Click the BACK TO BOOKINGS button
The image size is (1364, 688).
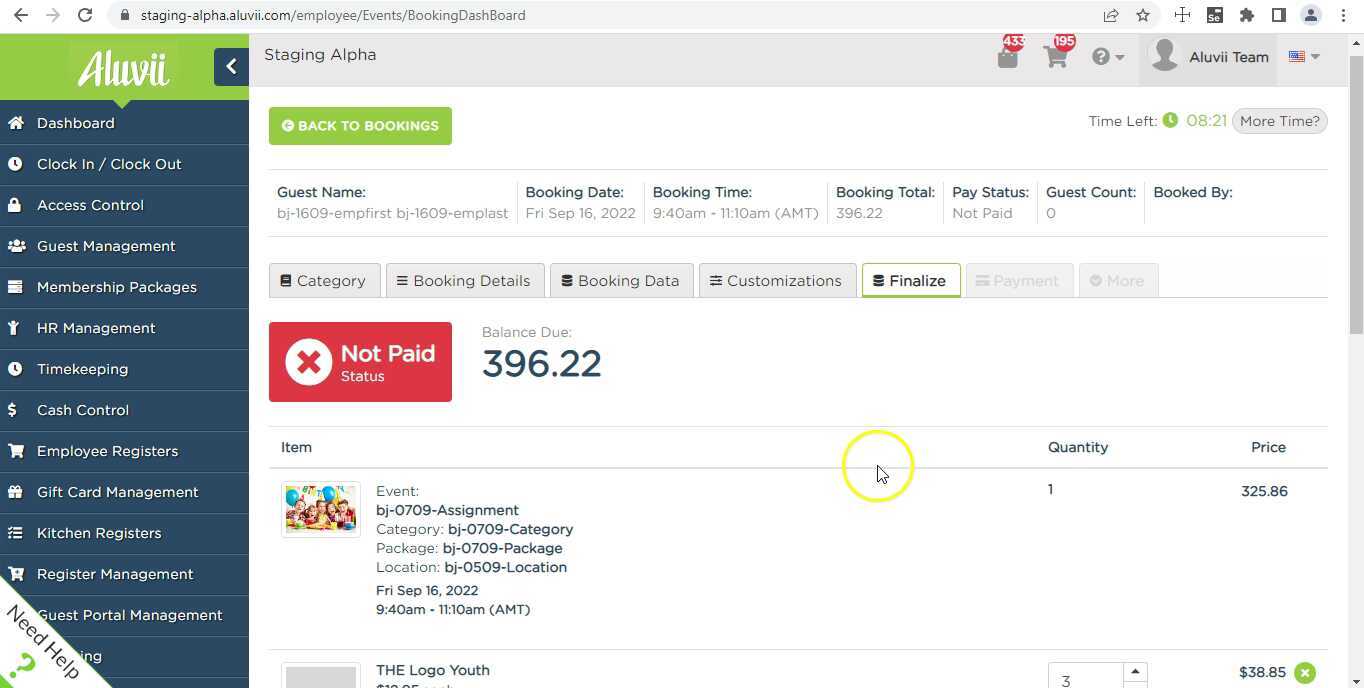tap(359, 125)
